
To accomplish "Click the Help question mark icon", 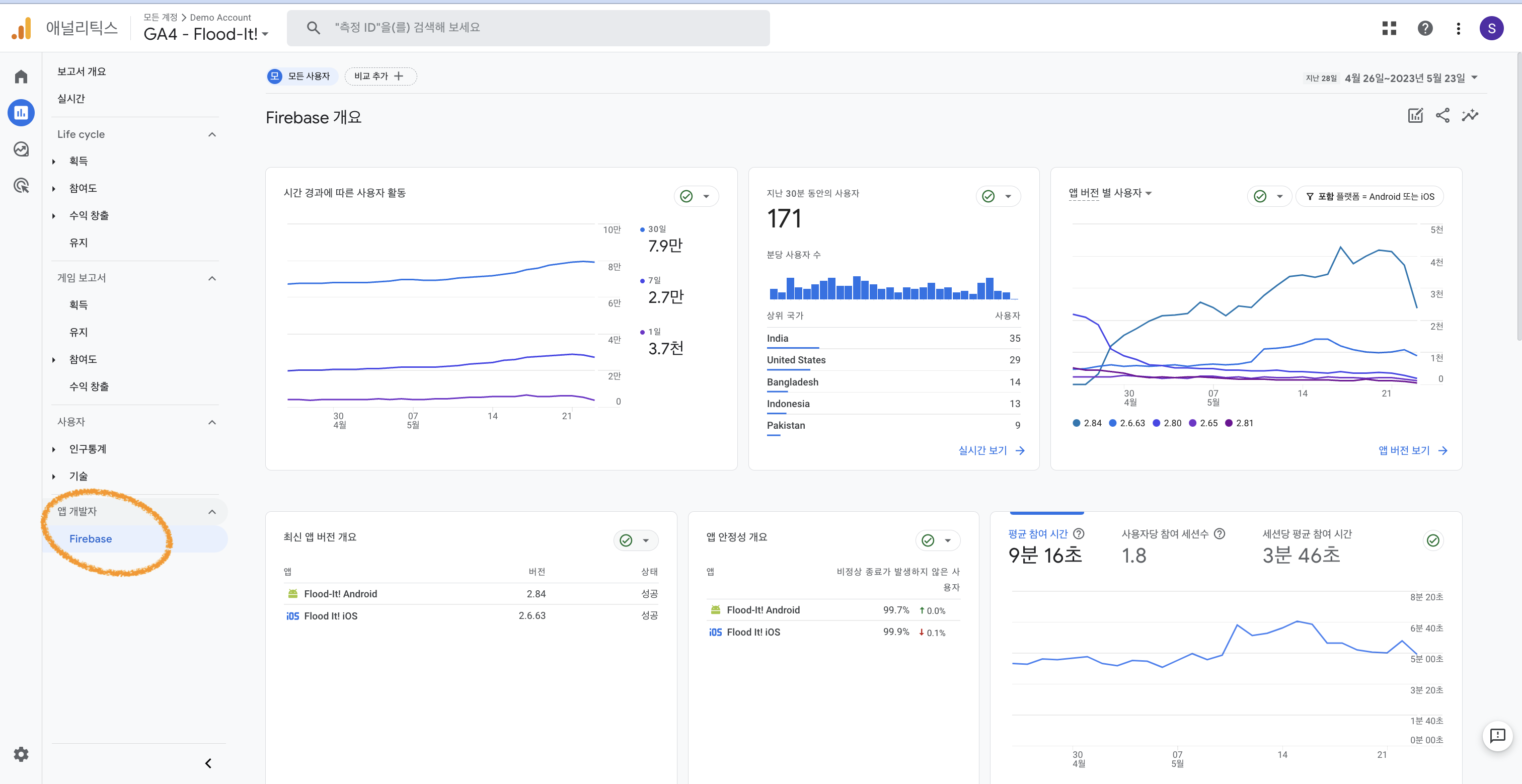I will tap(1425, 28).
